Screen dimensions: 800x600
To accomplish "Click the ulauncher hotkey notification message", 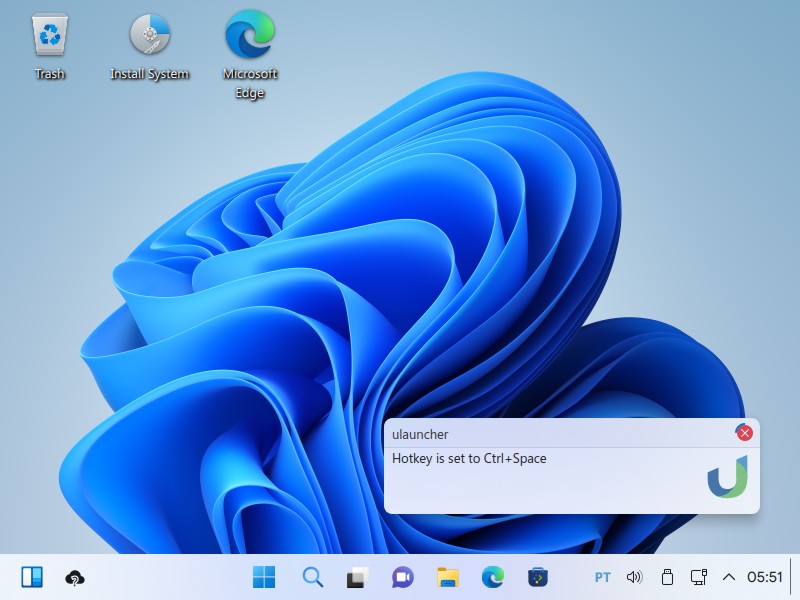I will [x=470, y=459].
